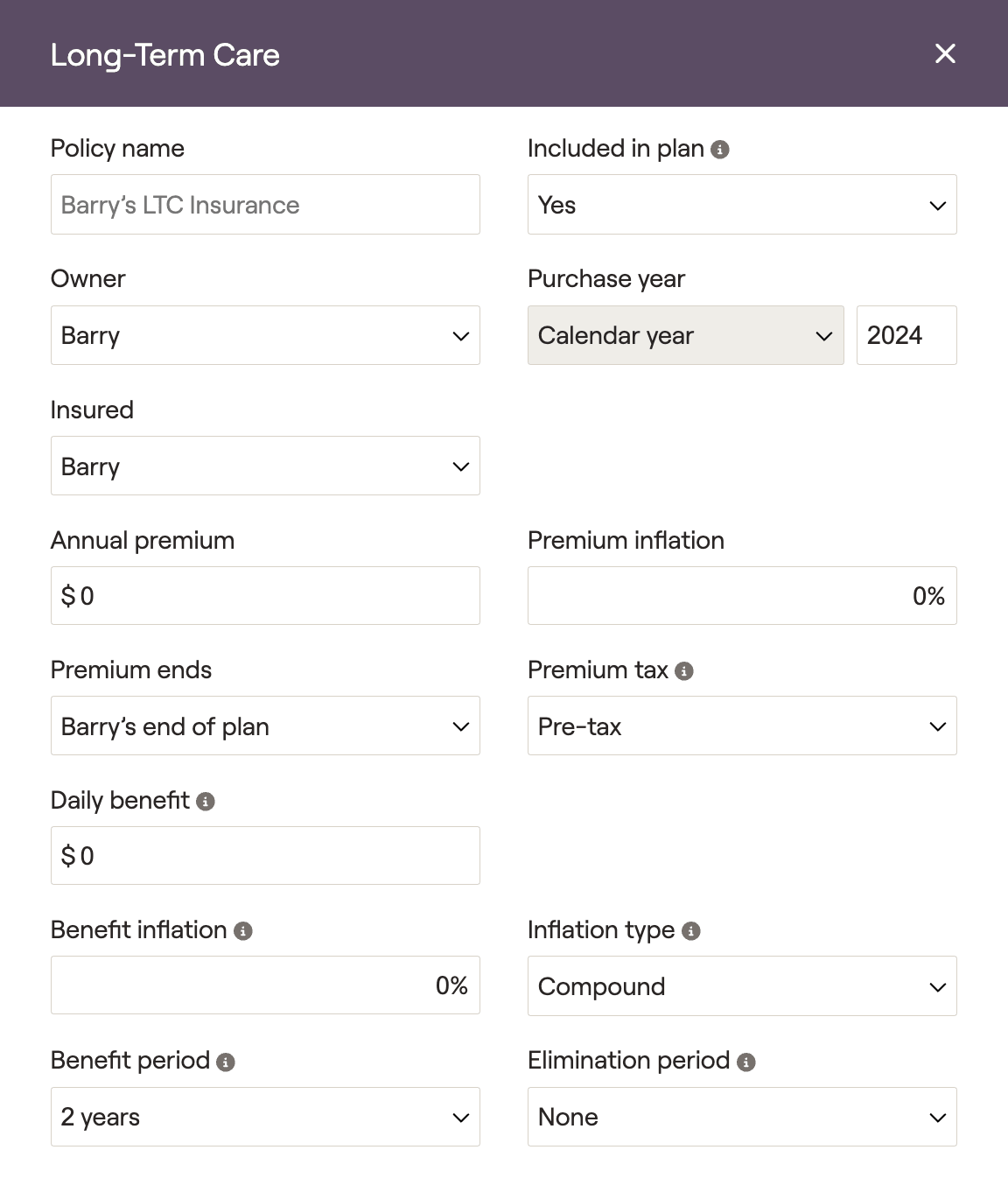This screenshot has height=1185, width=1008.
Task: Click the Included in plan info icon
Action: (x=720, y=150)
